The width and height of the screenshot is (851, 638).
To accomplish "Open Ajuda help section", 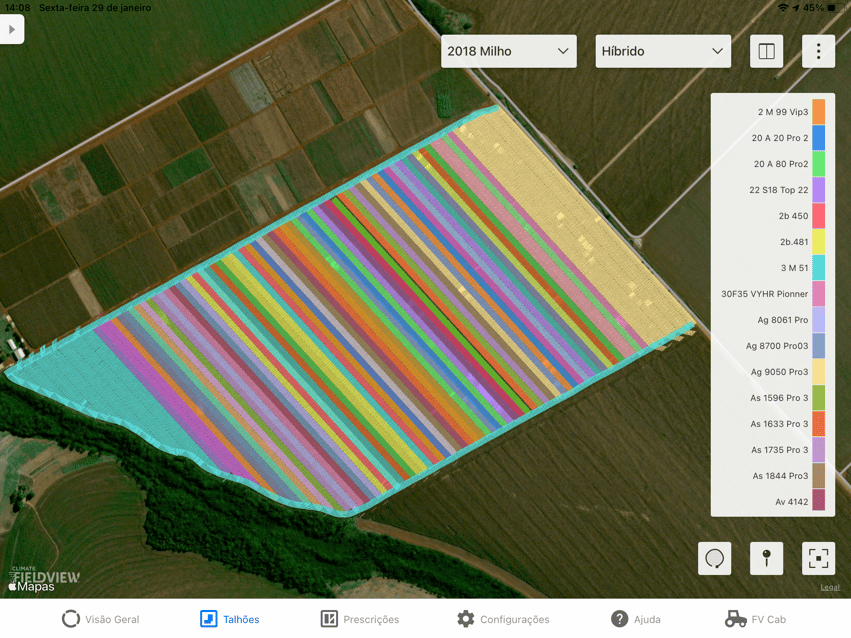I will point(635,619).
